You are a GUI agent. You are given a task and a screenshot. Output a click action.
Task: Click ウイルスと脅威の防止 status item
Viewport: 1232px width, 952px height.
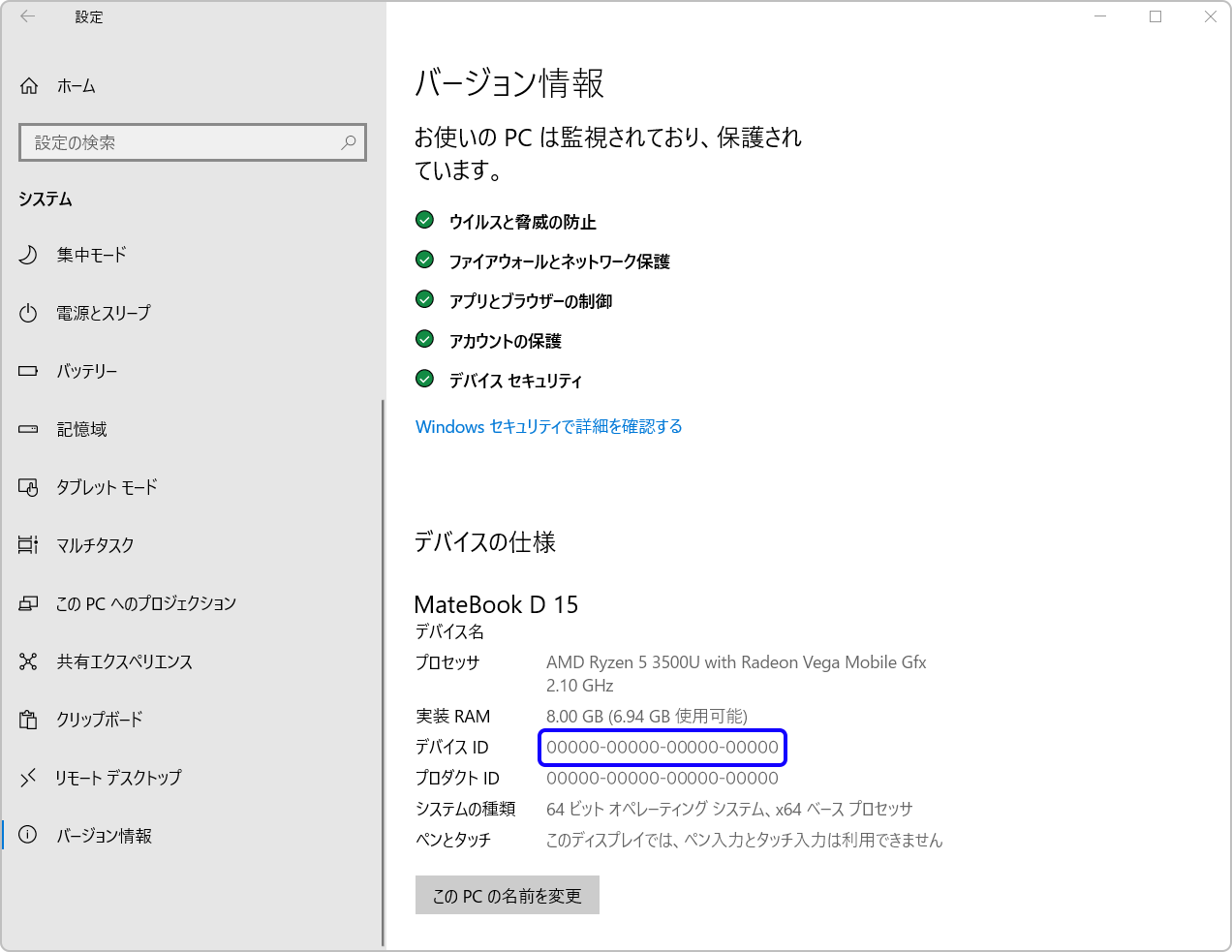pos(522,222)
